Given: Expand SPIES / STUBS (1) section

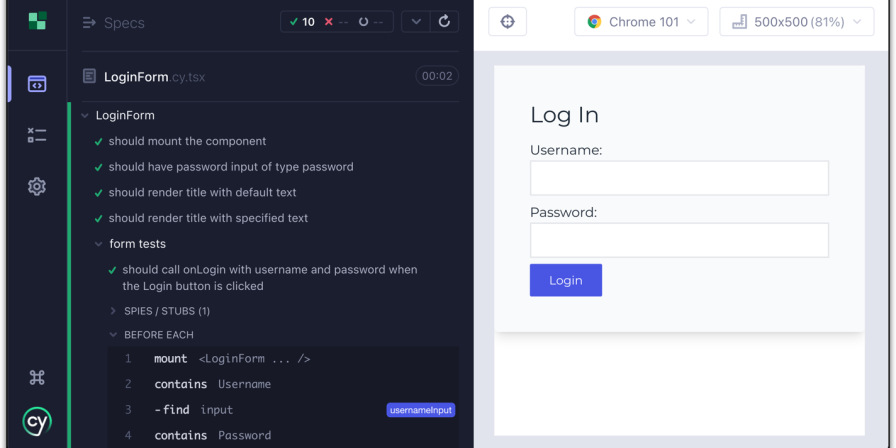Looking at the screenshot, I should pyautogui.click(x=167, y=311).
